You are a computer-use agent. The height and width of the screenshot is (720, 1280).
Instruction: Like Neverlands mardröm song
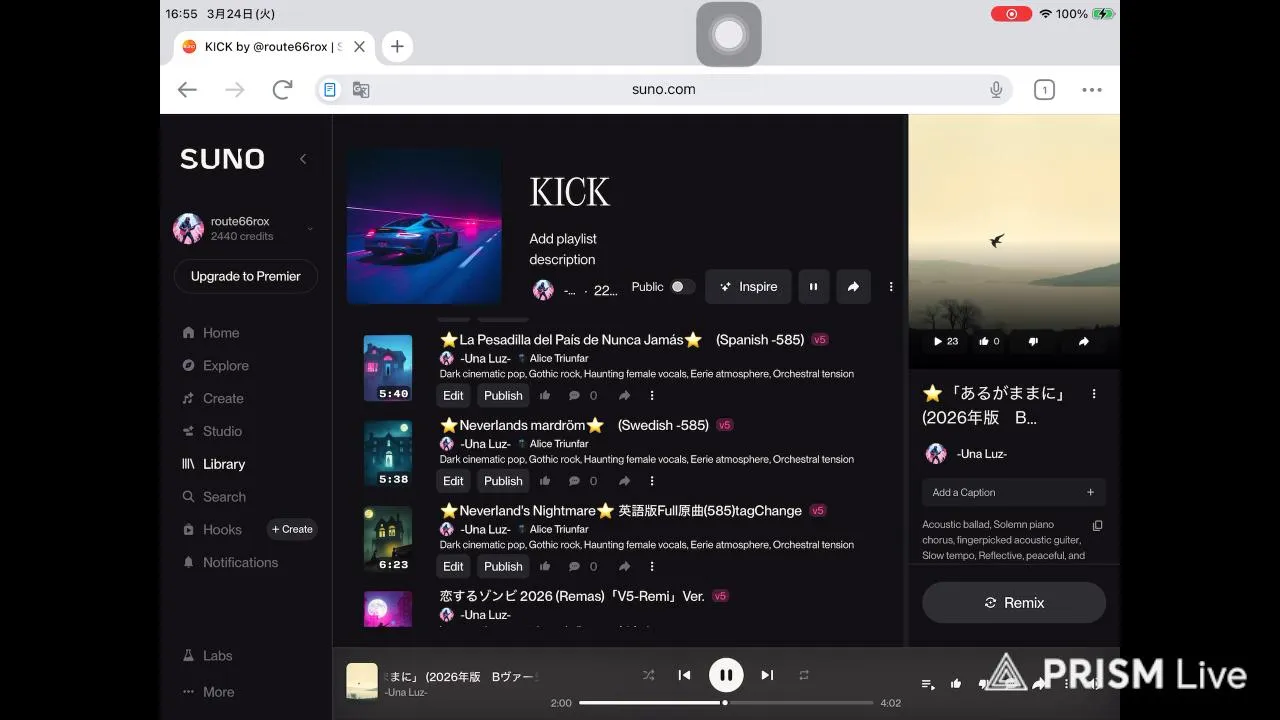[545, 481]
